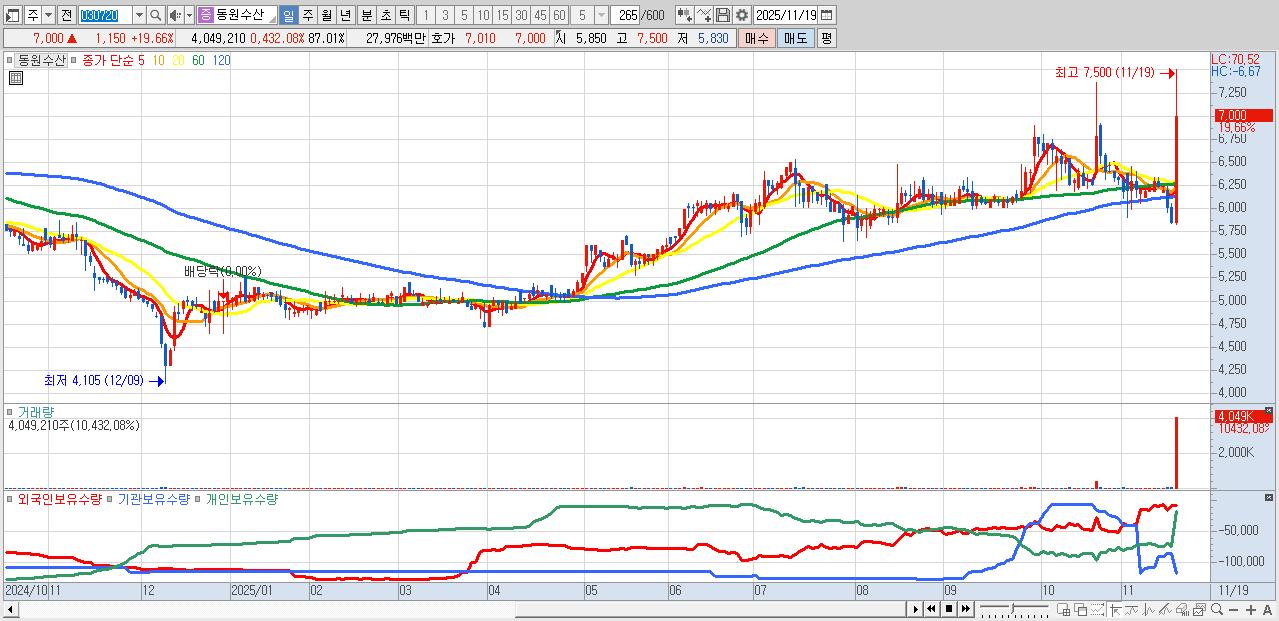
Task: Open the stock code history dropdown arrow
Action: pos(139,15)
